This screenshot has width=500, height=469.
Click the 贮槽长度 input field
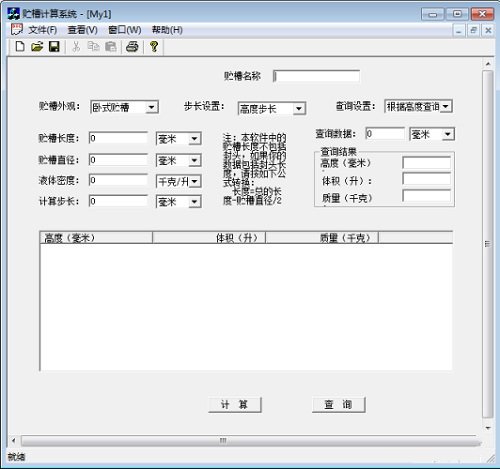click(118, 138)
